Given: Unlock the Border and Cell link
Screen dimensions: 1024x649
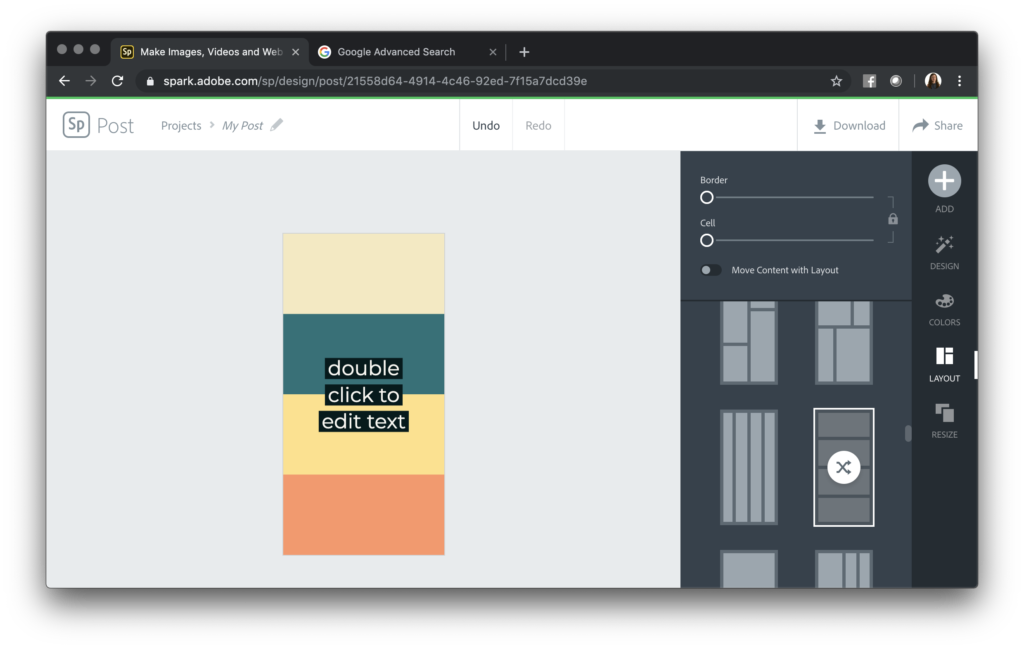Looking at the screenshot, I should click(x=892, y=219).
